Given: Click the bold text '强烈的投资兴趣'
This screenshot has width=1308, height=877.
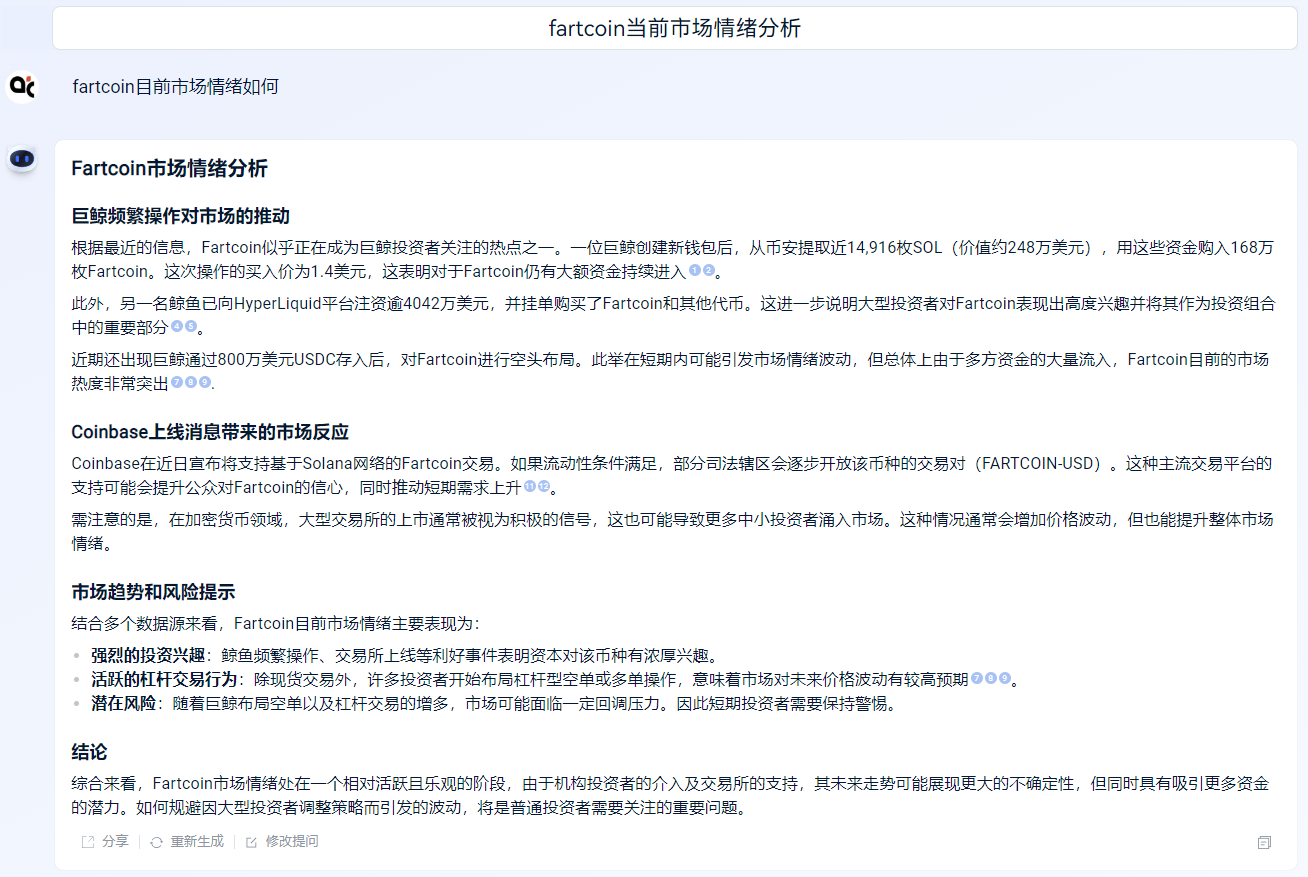Looking at the screenshot, I should pos(148,656).
